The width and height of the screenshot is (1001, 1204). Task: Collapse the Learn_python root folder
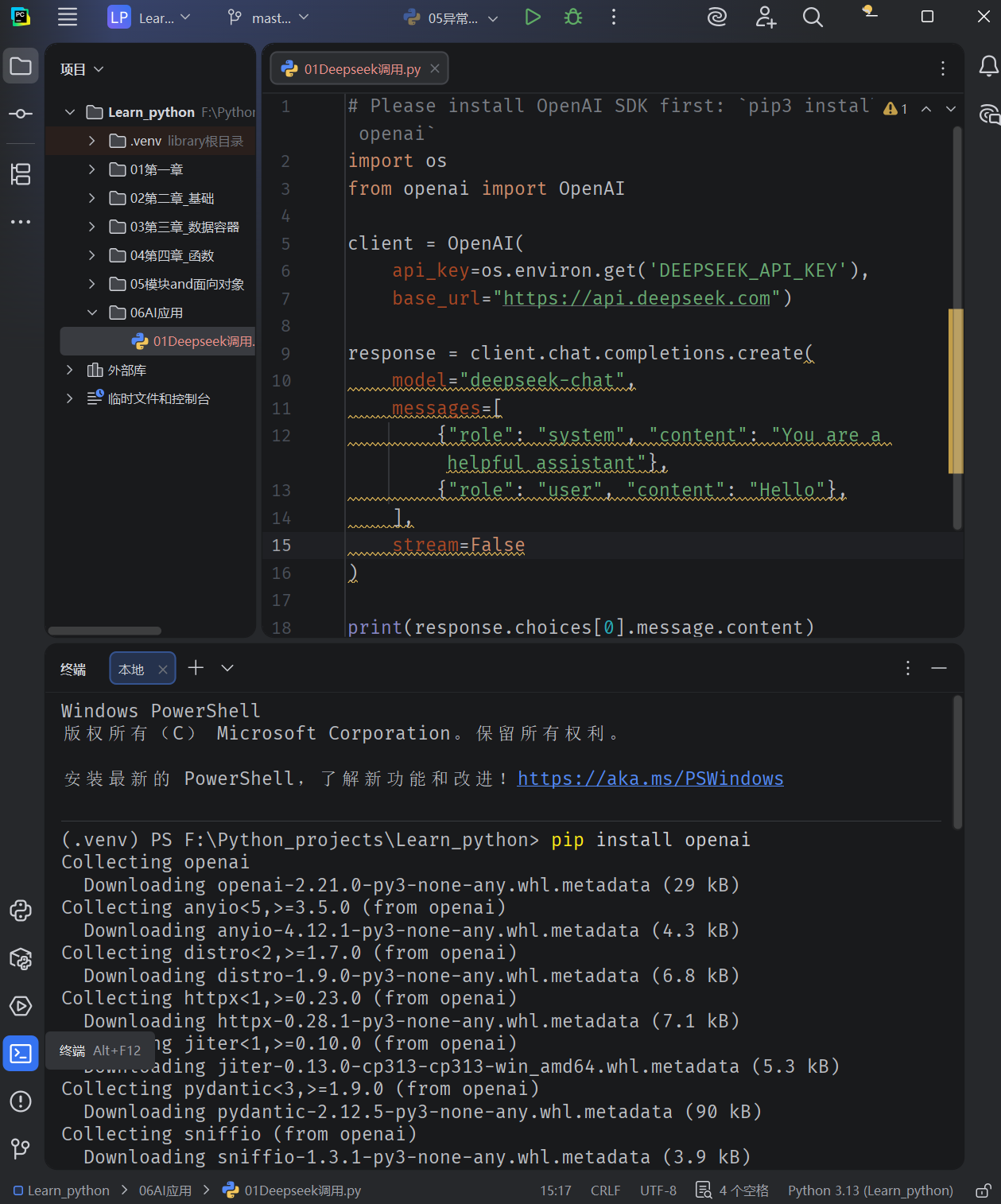tap(70, 112)
